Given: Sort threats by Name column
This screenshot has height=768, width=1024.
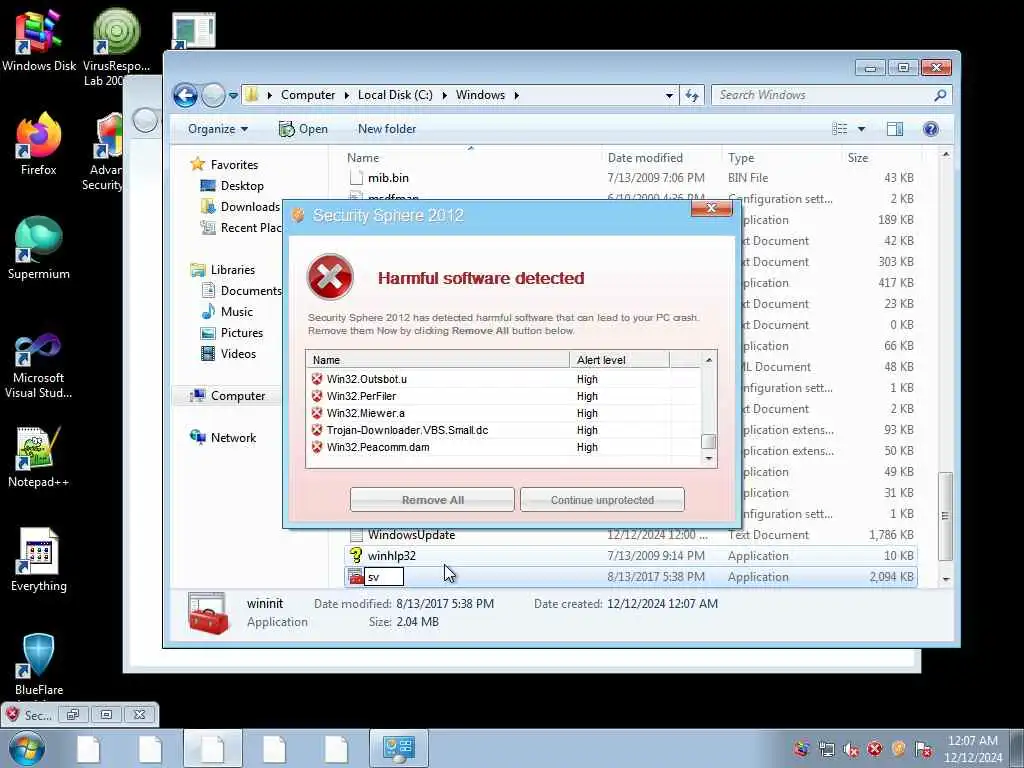Looking at the screenshot, I should tap(438, 360).
